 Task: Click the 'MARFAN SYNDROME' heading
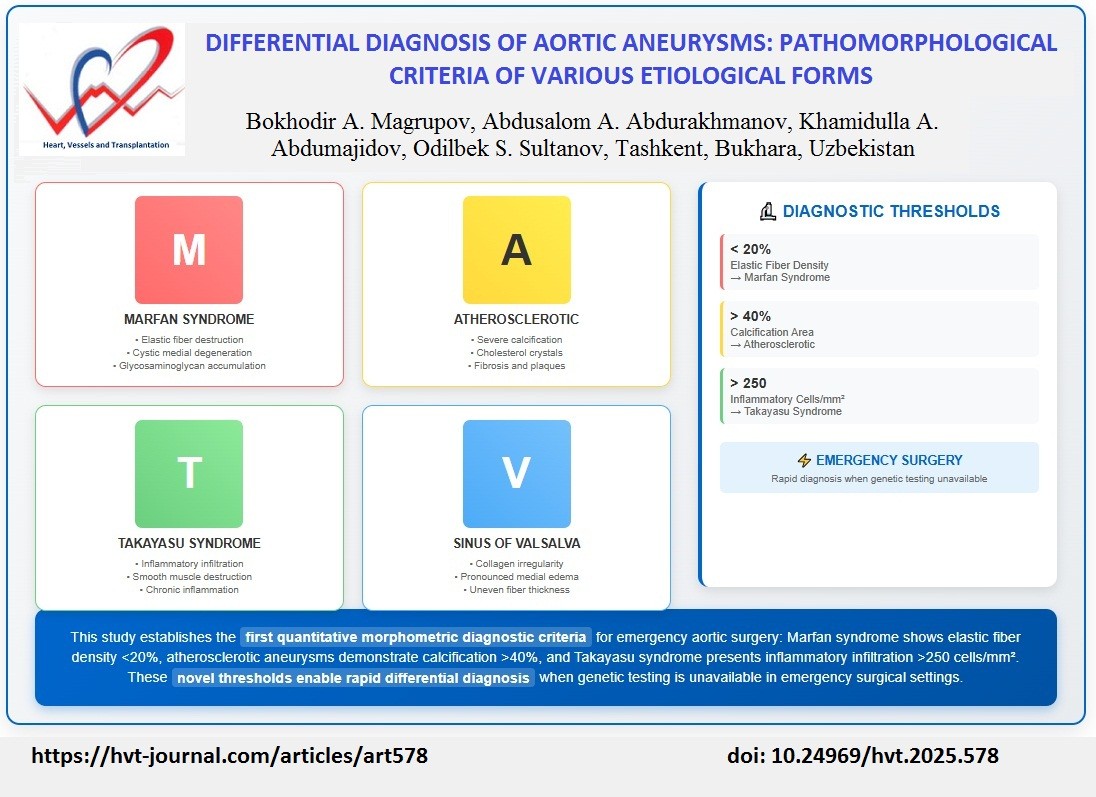point(189,319)
